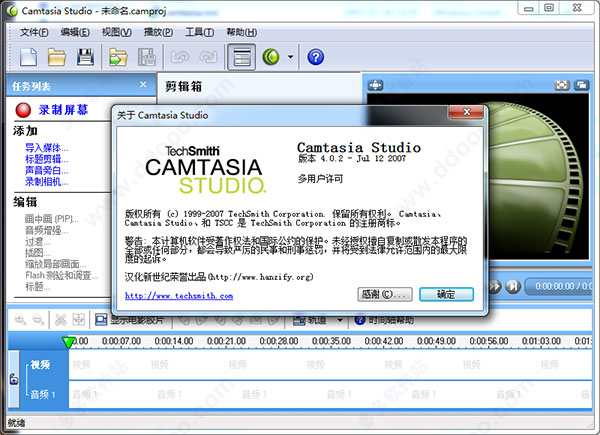
Task: Click 导入媒体... link
Action: click(47, 148)
